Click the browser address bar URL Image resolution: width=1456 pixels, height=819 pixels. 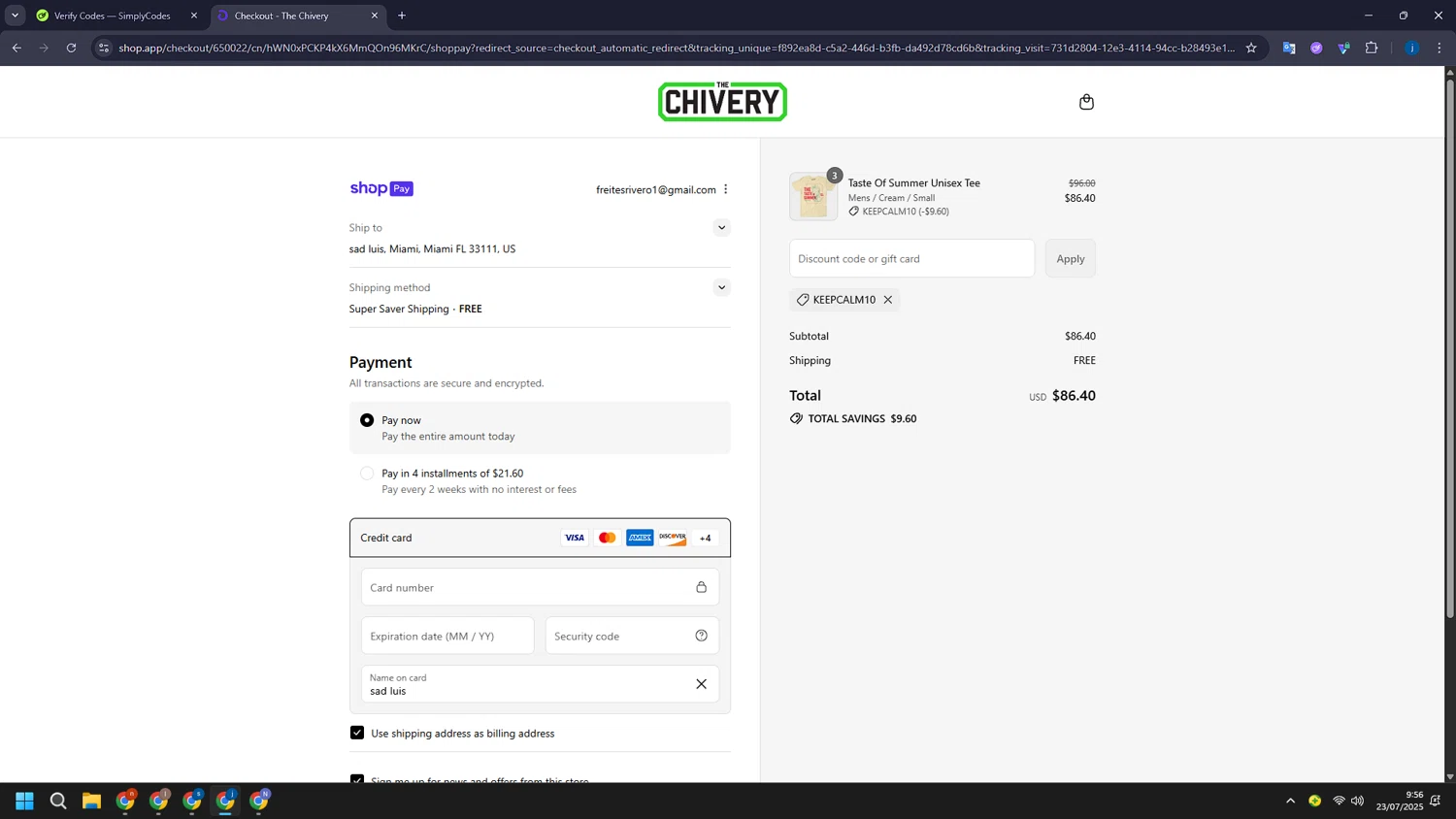(x=677, y=48)
